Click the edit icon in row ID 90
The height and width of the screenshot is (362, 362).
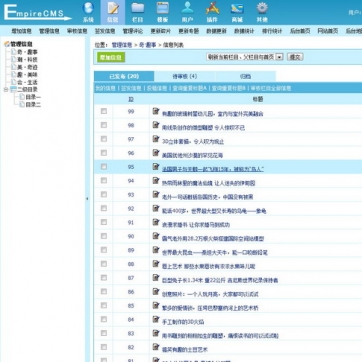point(156,236)
